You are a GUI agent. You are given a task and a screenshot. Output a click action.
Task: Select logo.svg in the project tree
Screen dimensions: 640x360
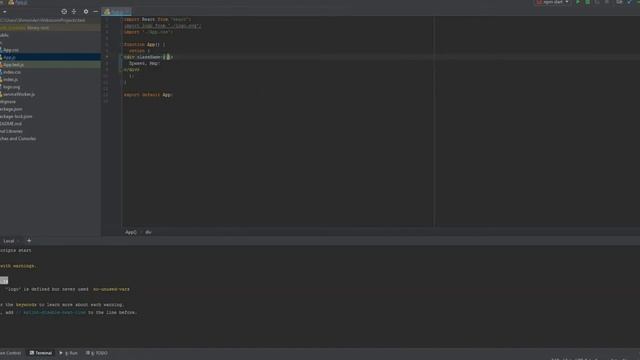tap(11, 87)
